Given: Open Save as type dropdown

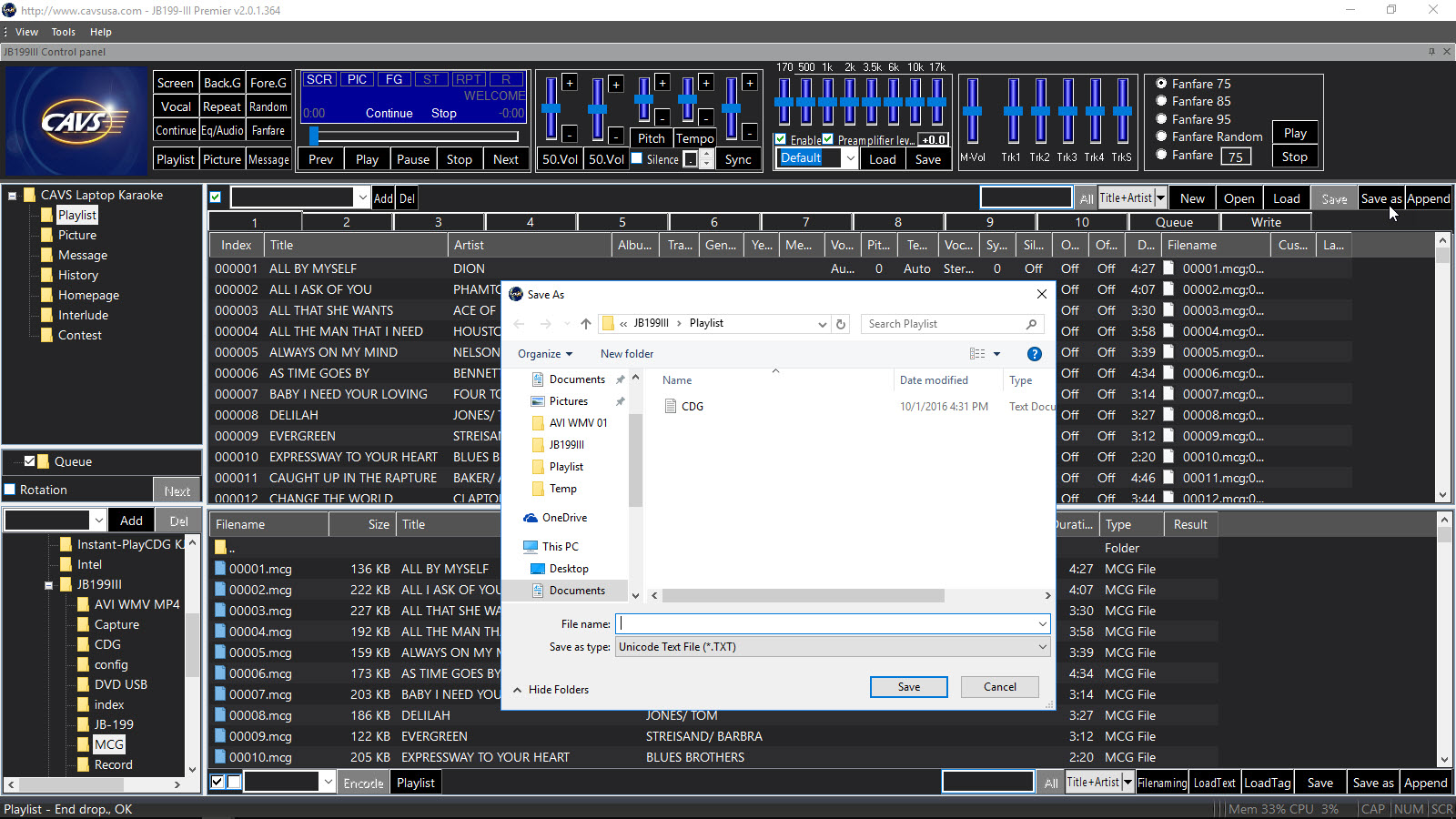Looking at the screenshot, I should [x=1042, y=647].
